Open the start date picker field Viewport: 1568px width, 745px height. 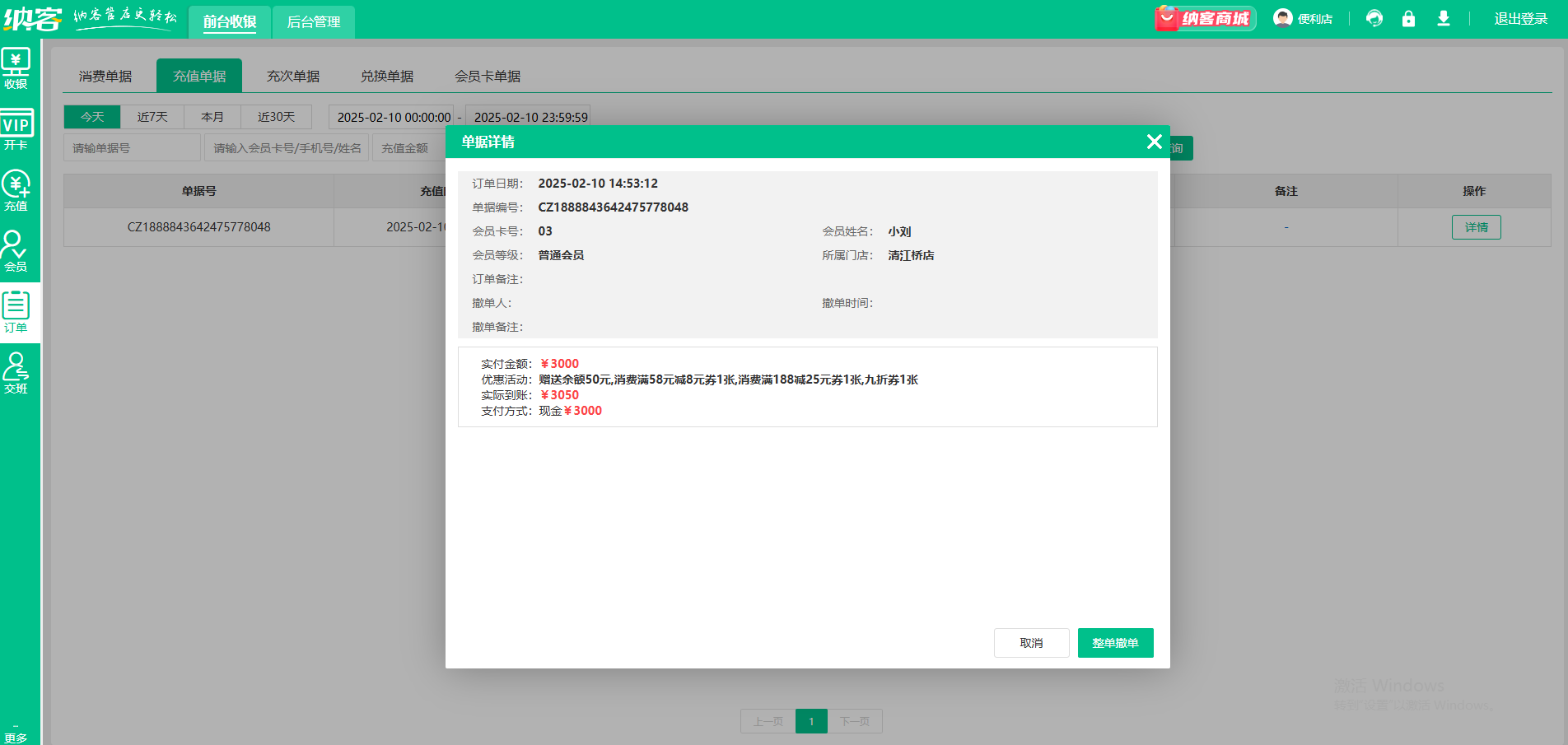tap(393, 117)
